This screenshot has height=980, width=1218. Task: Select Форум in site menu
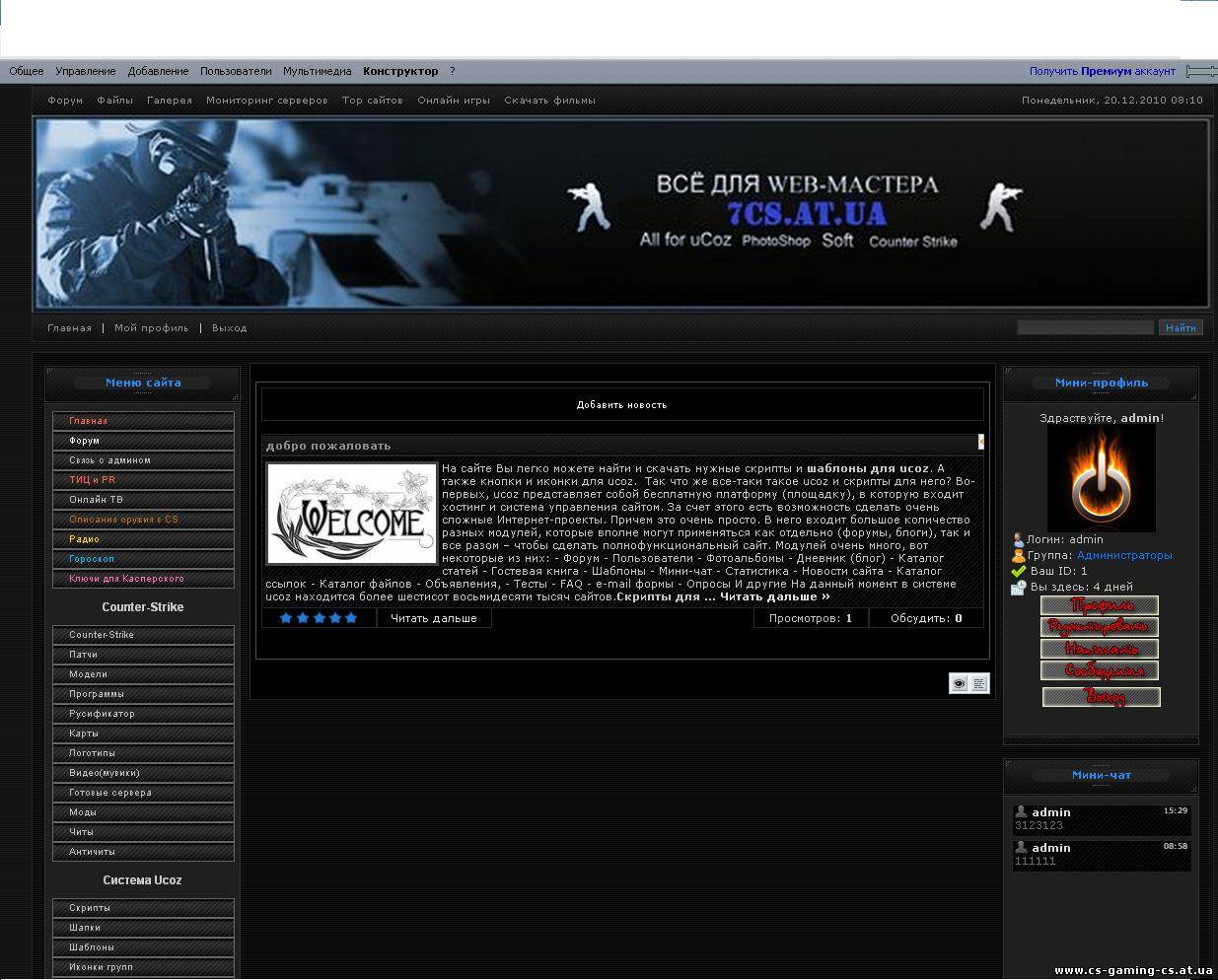tap(143, 441)
